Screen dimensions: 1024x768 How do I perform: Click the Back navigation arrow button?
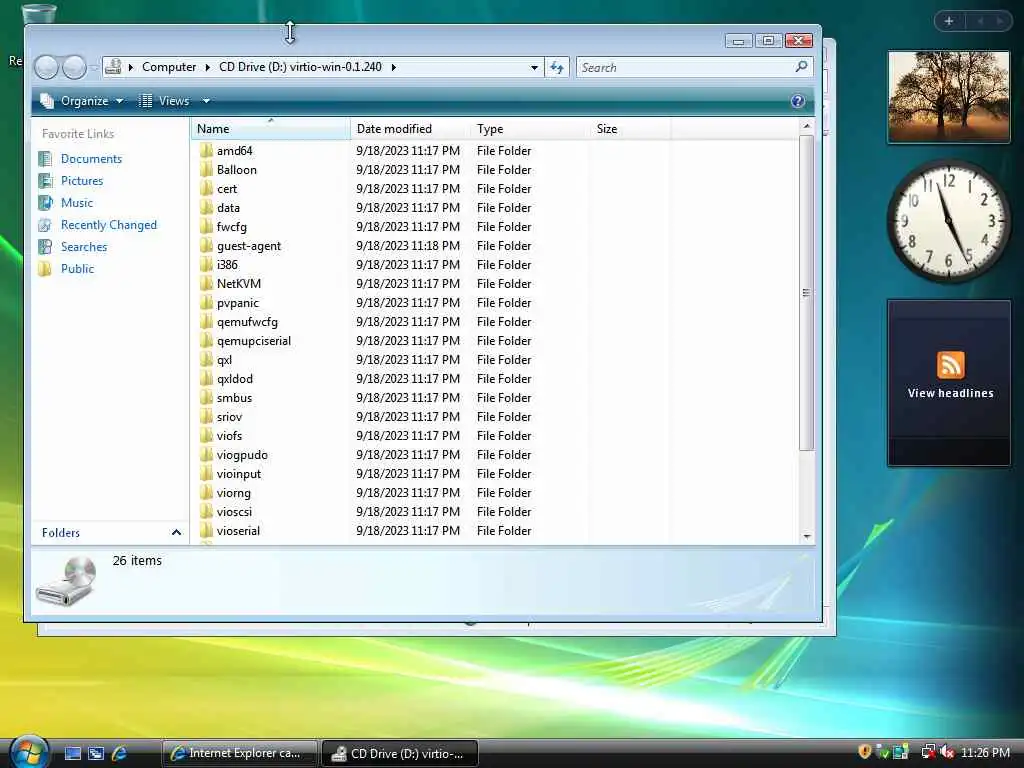click(x=46, y=67)
